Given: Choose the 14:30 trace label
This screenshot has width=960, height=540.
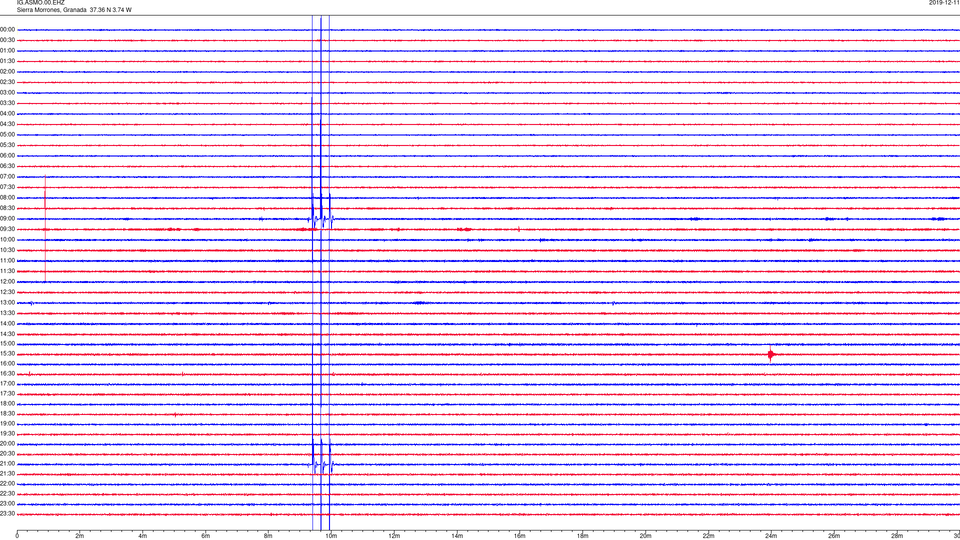Looking at the screenshot, I should pyautogui.click(x=7, y=334).
